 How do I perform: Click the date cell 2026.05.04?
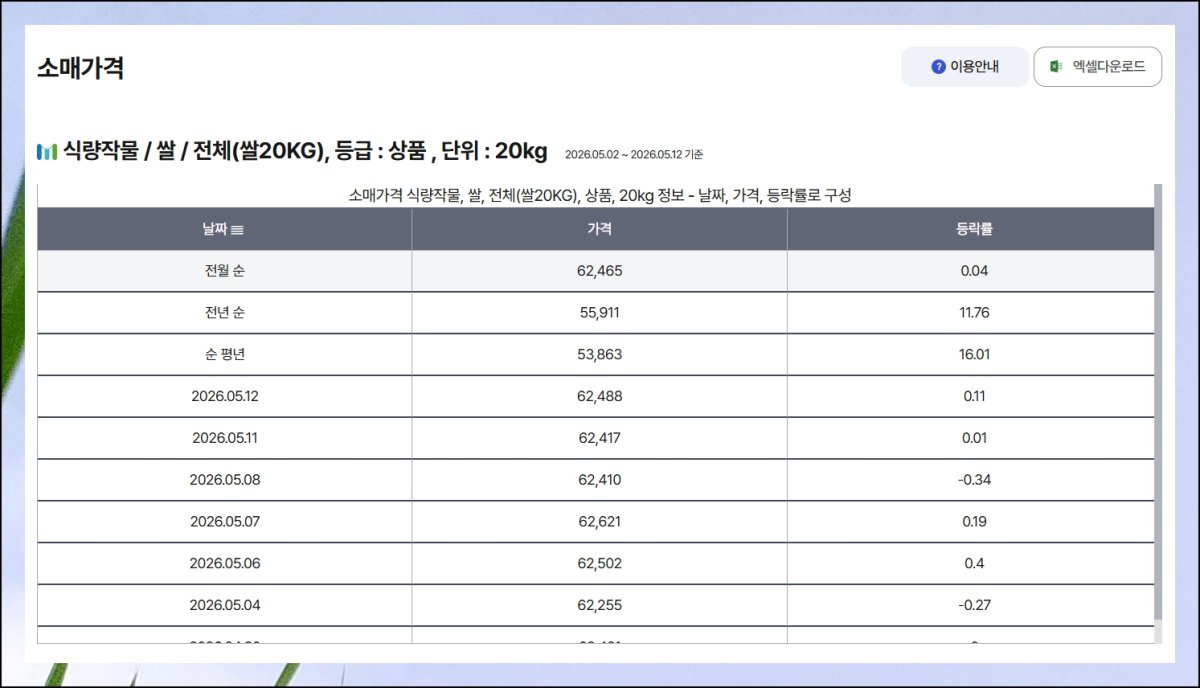[224, 605]
